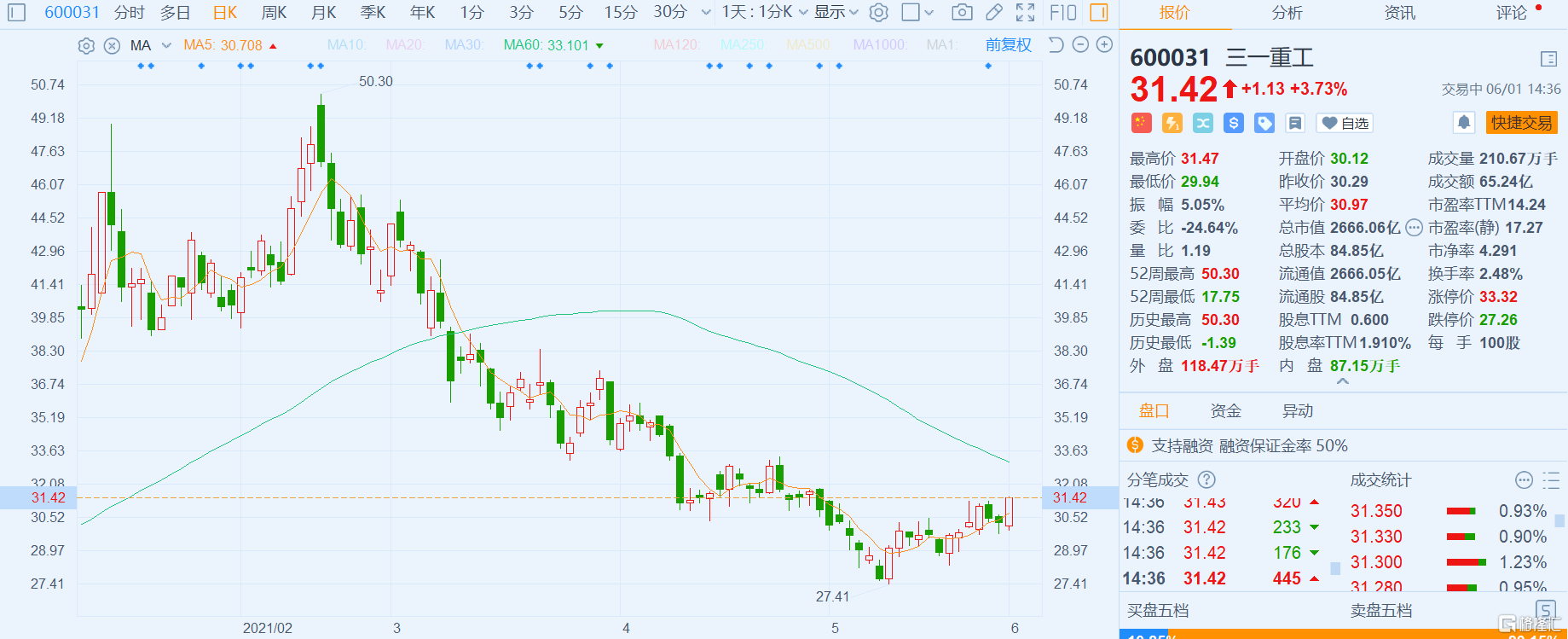Image resolution: width=1568 pixels, height=639 pixels.
Task: Set a price alert with the bell icon
Action: click(1464, 123)
